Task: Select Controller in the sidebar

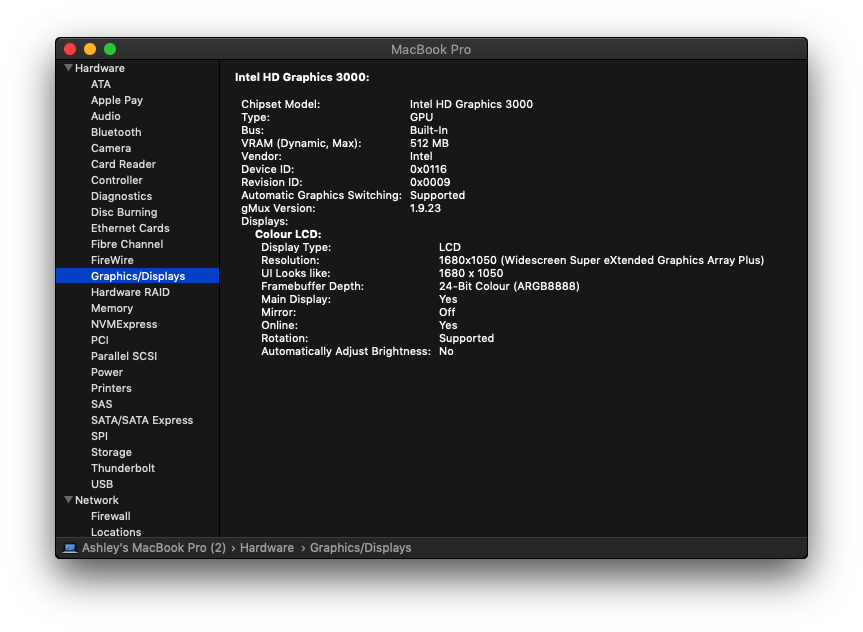Action: 117,180
